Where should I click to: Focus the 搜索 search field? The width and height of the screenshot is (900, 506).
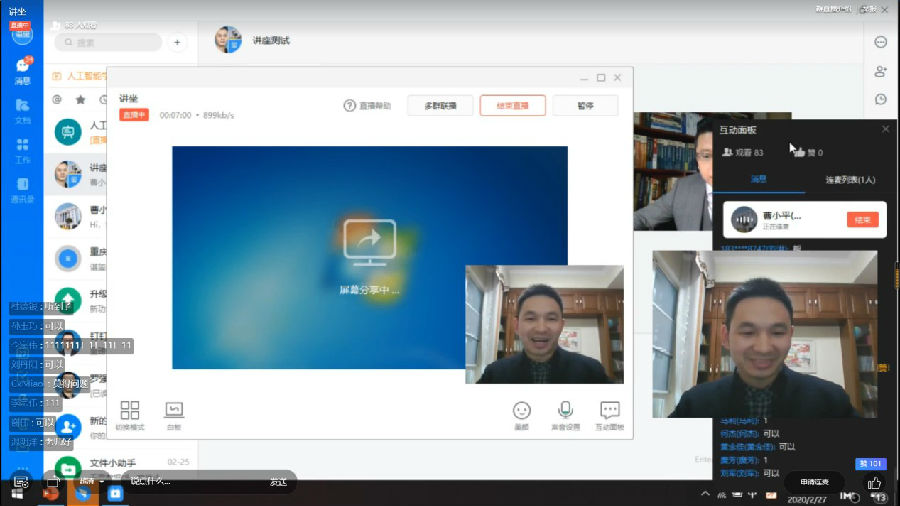[x=108, y=42]
